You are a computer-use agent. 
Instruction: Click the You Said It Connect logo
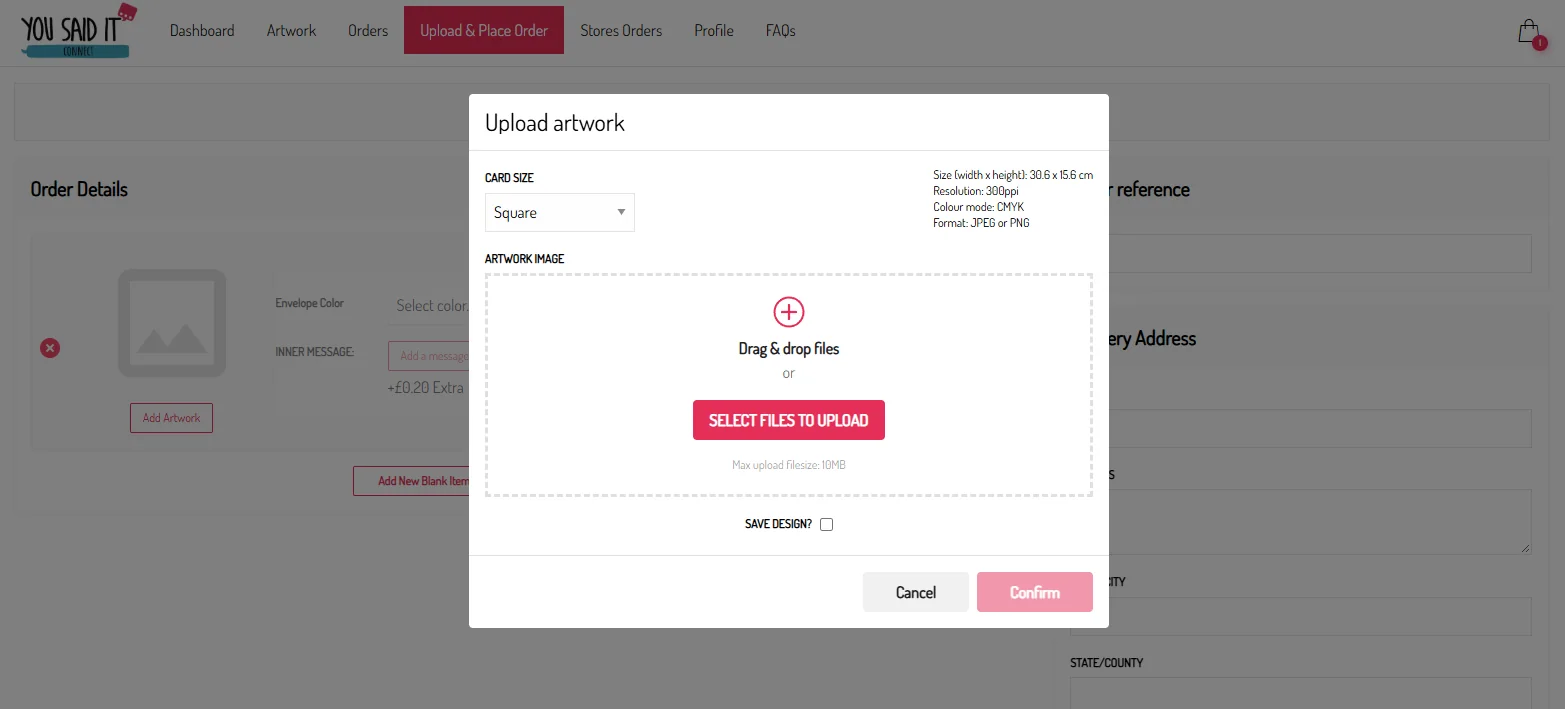coord(78,30)
